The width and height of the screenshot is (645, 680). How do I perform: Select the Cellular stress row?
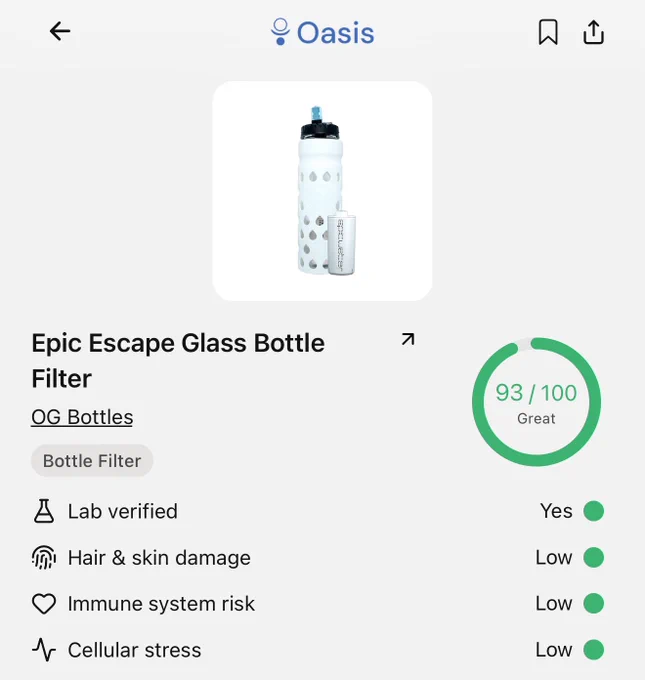pyautogui.click(x=318, y=650)
